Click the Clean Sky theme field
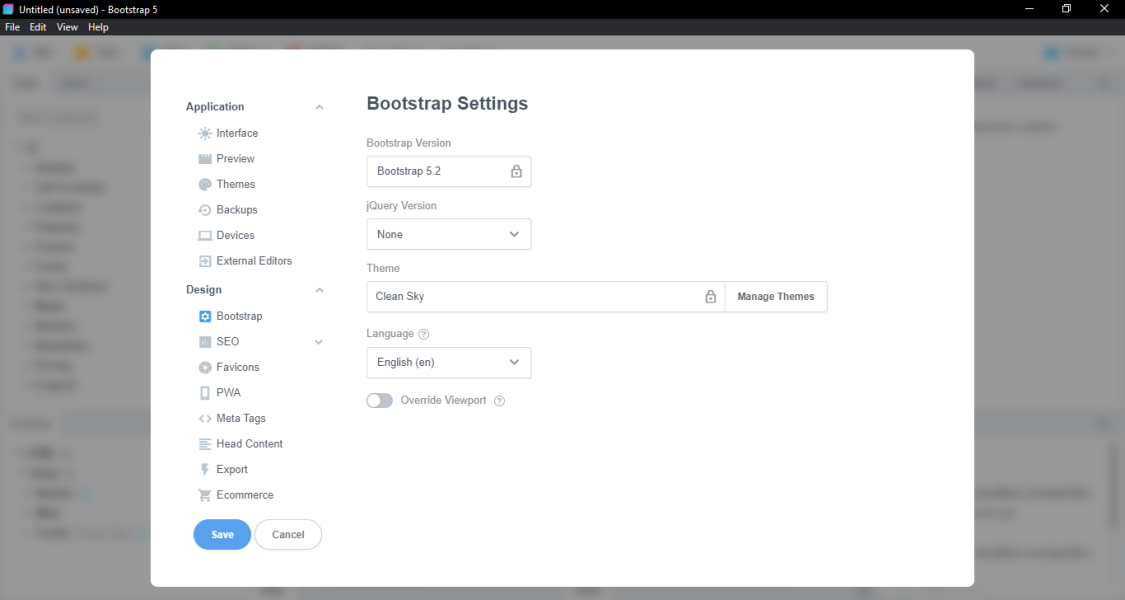 (546, 296)
